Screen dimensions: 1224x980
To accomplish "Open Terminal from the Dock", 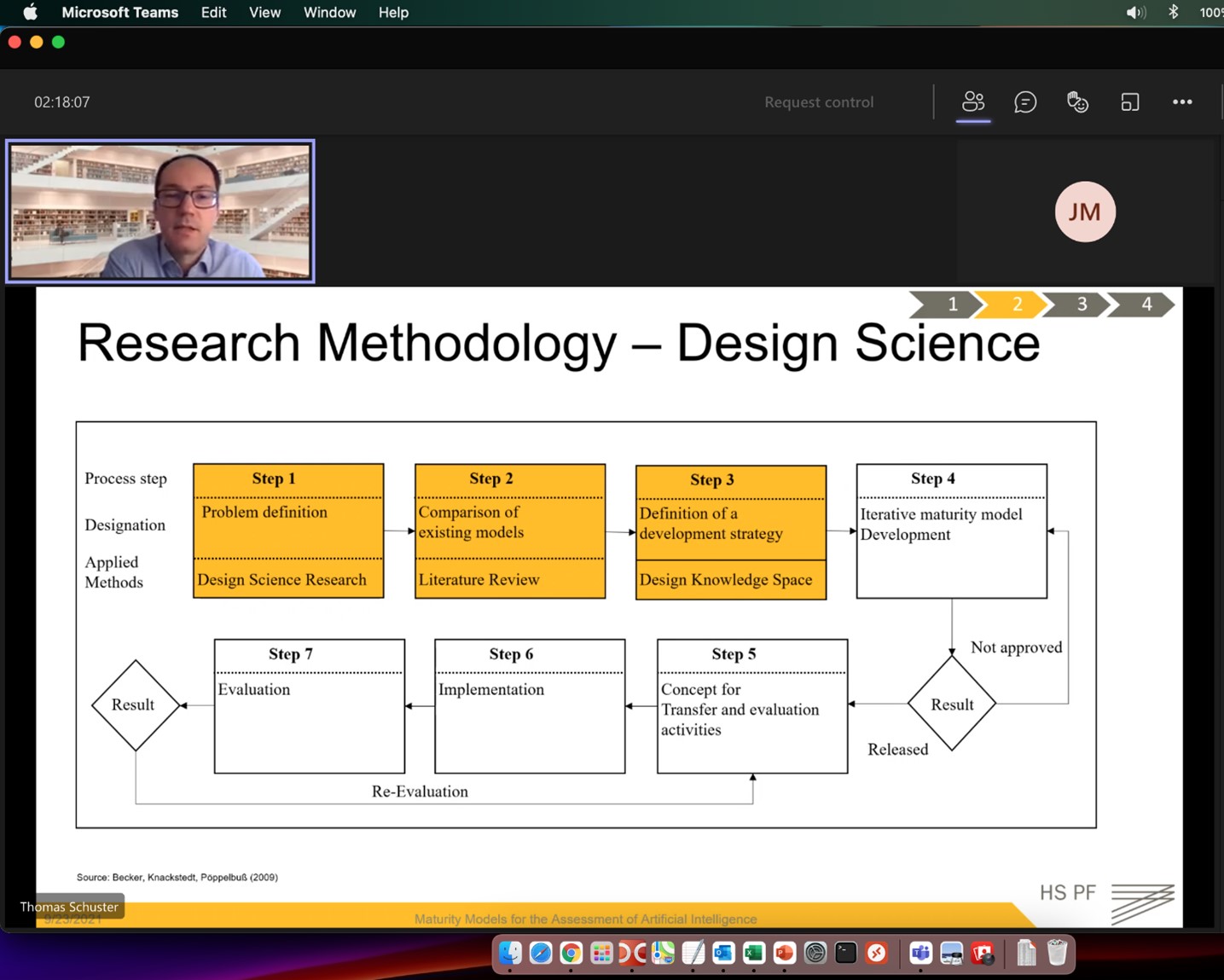I will click(x=845, y=953).
